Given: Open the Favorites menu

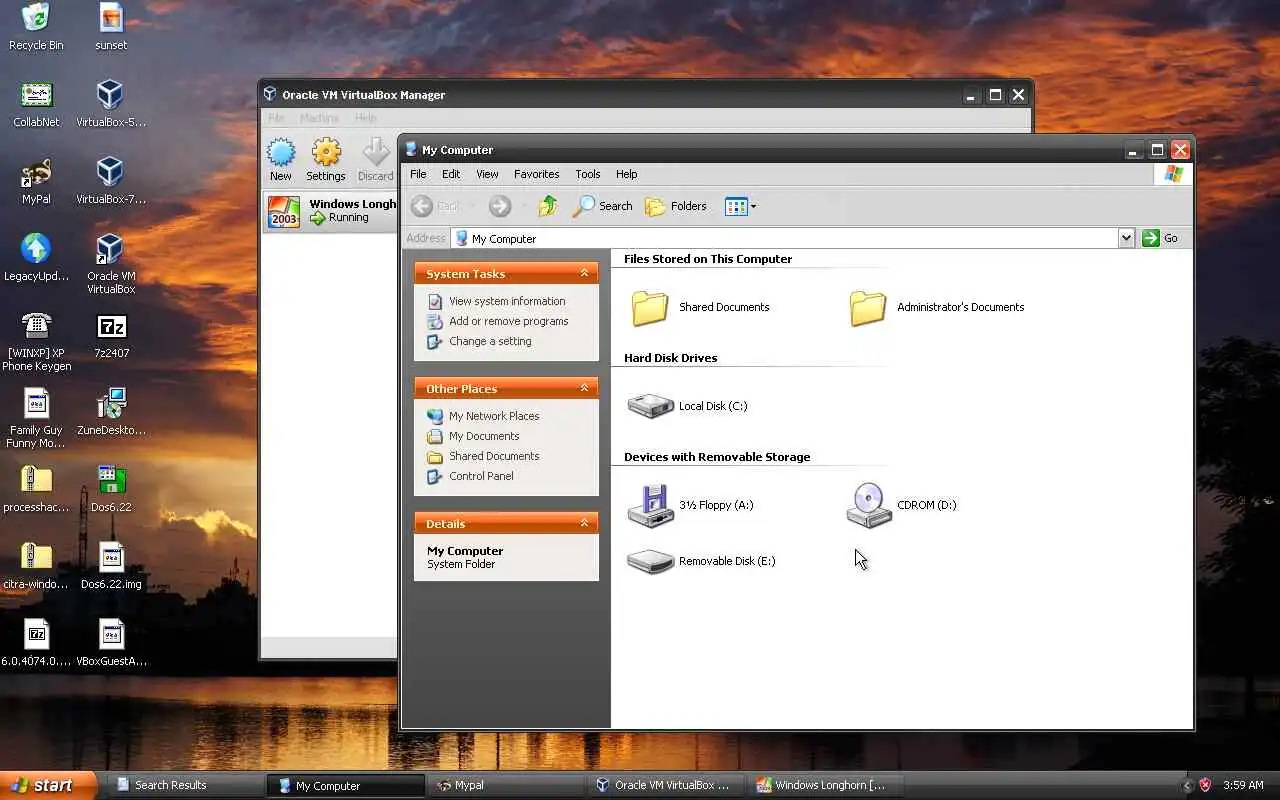Looking at the screenshot, I should pos(537,174).
